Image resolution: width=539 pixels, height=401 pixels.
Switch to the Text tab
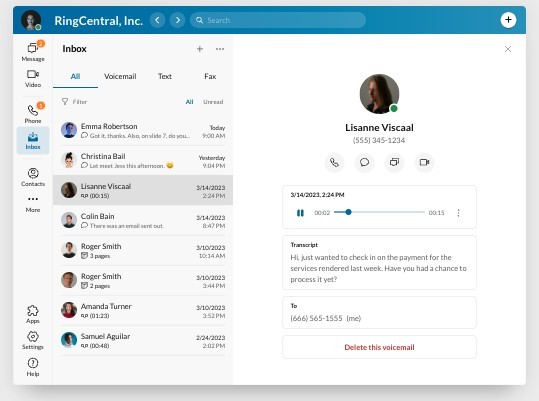[x=165, y=77]
